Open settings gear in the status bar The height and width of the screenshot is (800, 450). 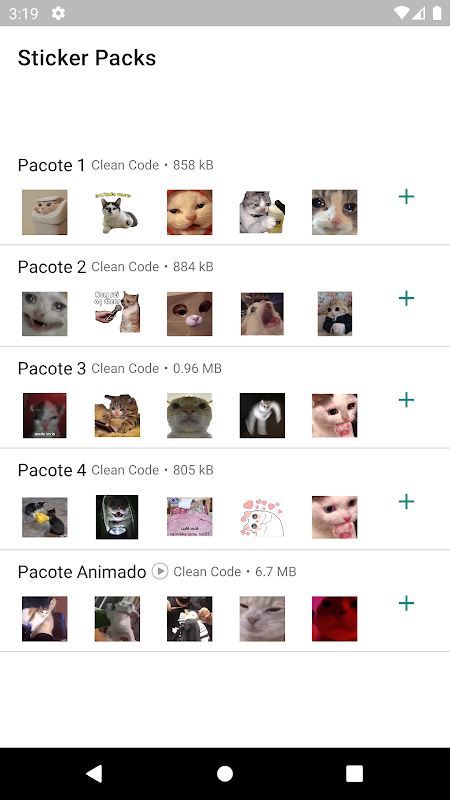[58, 13]
